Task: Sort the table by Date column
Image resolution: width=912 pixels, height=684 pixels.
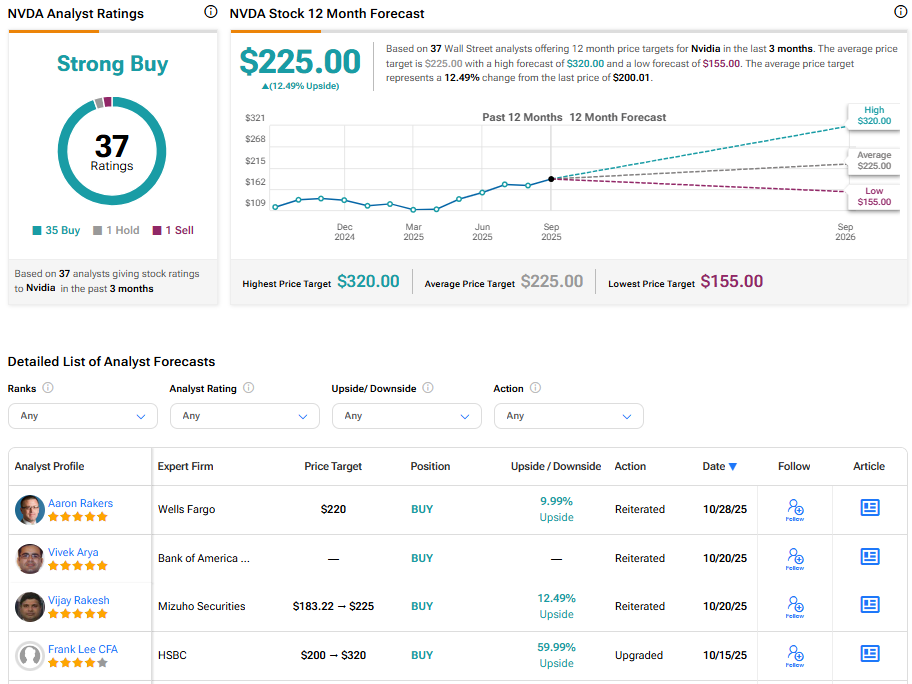Action: (x=719, y=466)
